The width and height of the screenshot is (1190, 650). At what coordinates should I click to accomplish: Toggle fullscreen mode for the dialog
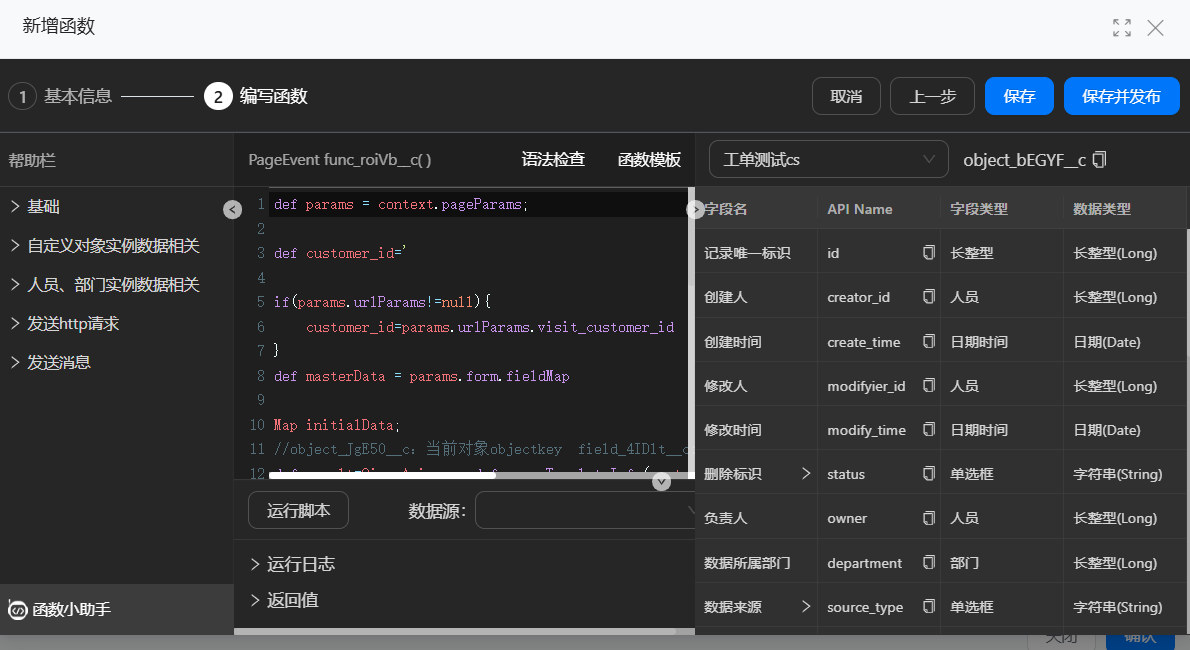point(1122,28)
